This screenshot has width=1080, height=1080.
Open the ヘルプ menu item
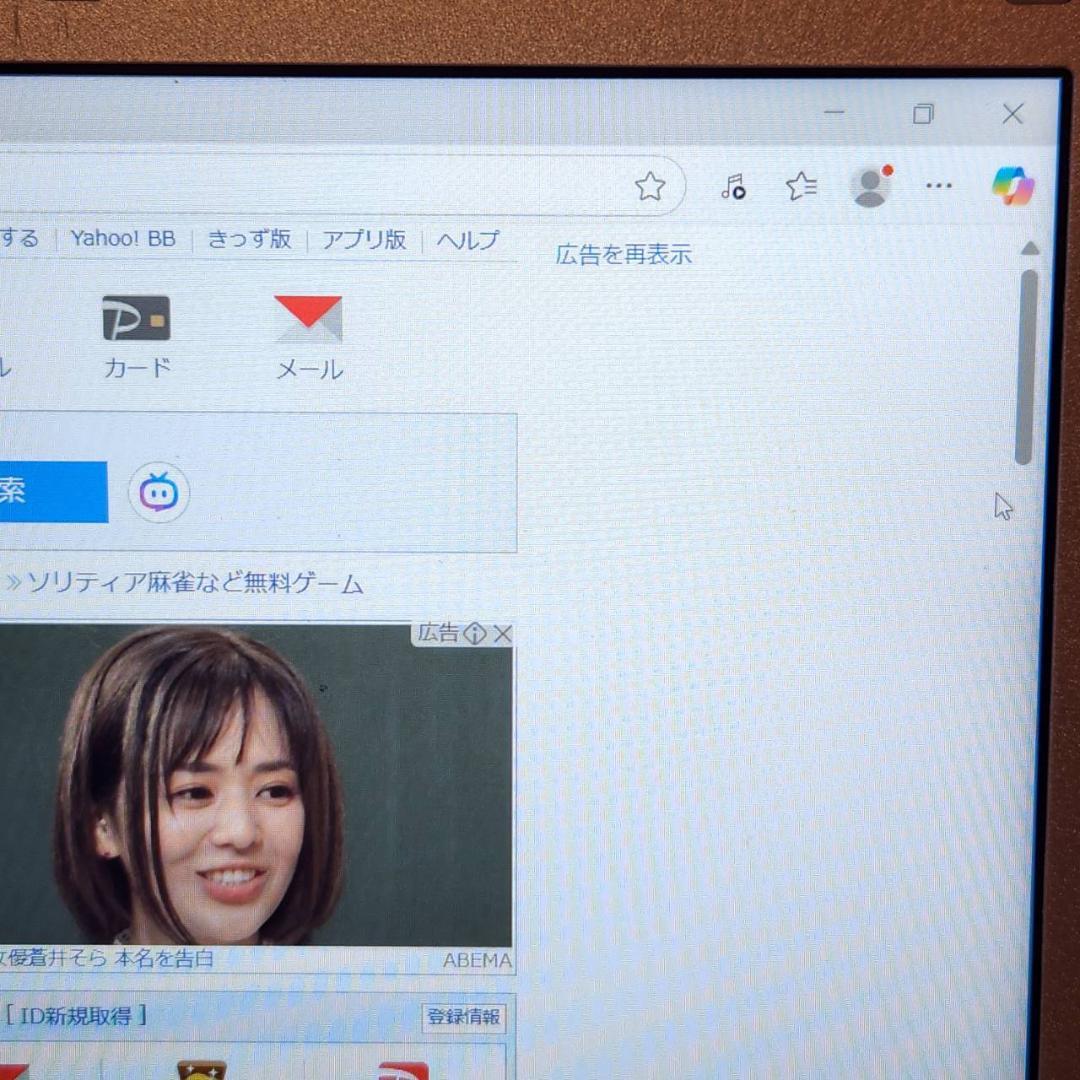pos(466,240)
